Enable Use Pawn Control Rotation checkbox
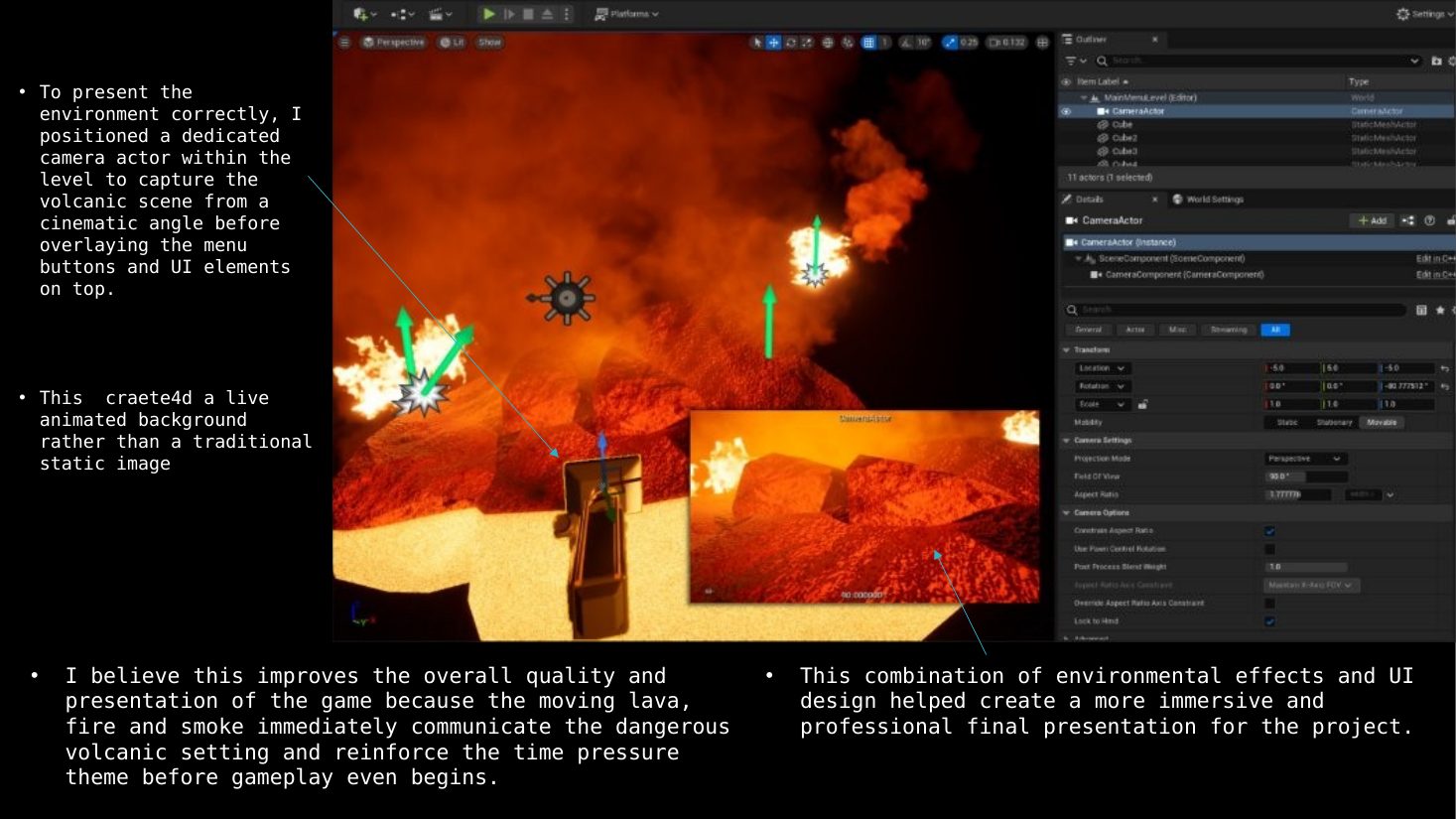The height and width of the screenshot is (819, 1456). tap(1269, 549)
